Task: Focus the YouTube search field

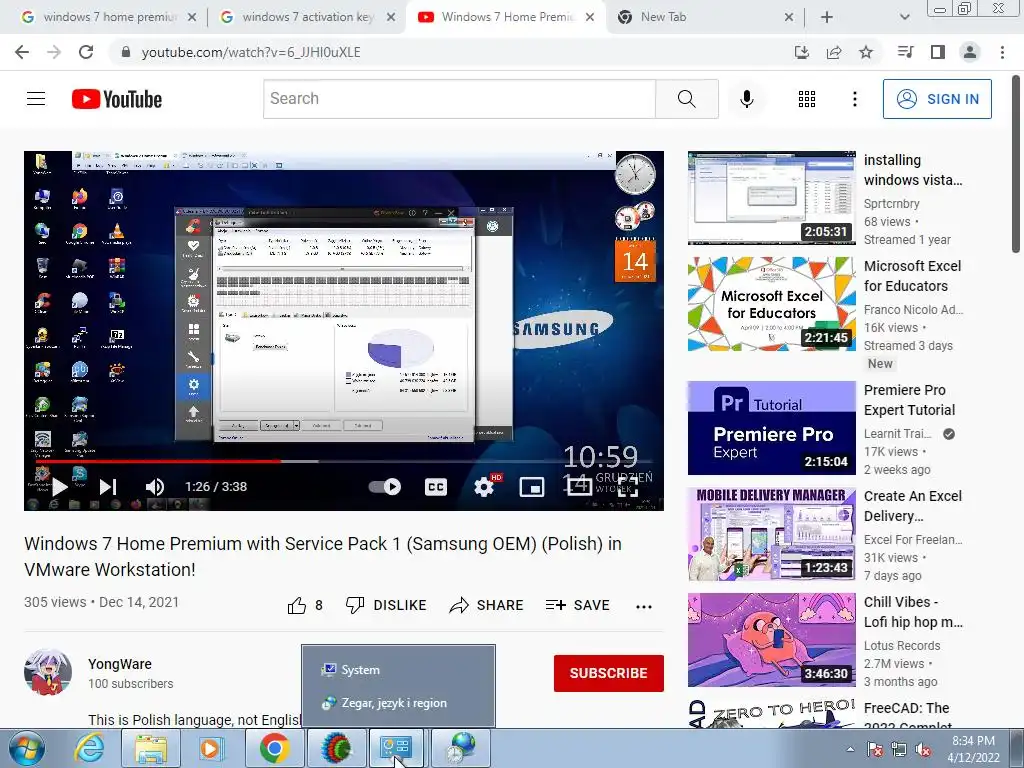Action: 460,99
